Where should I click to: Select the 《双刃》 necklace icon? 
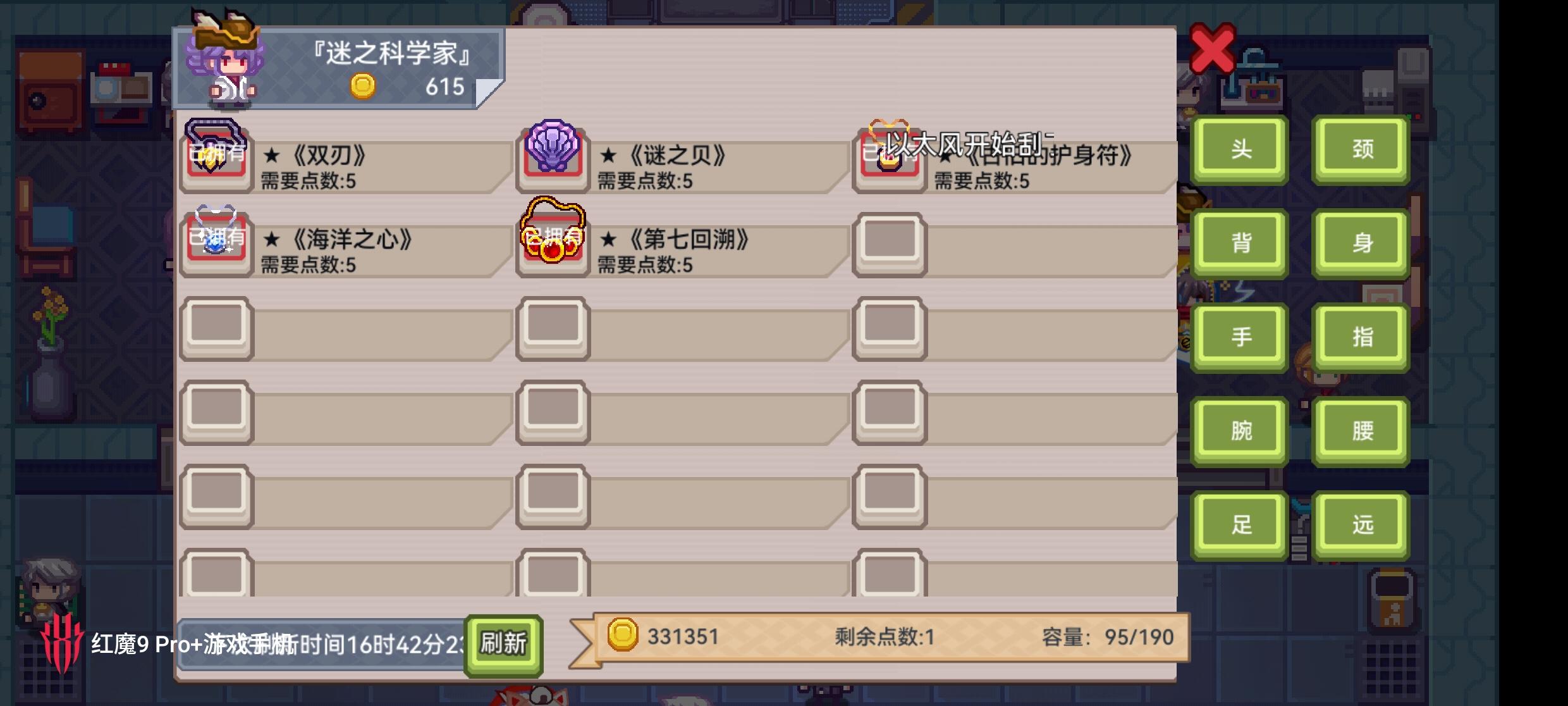click(216, 155)
